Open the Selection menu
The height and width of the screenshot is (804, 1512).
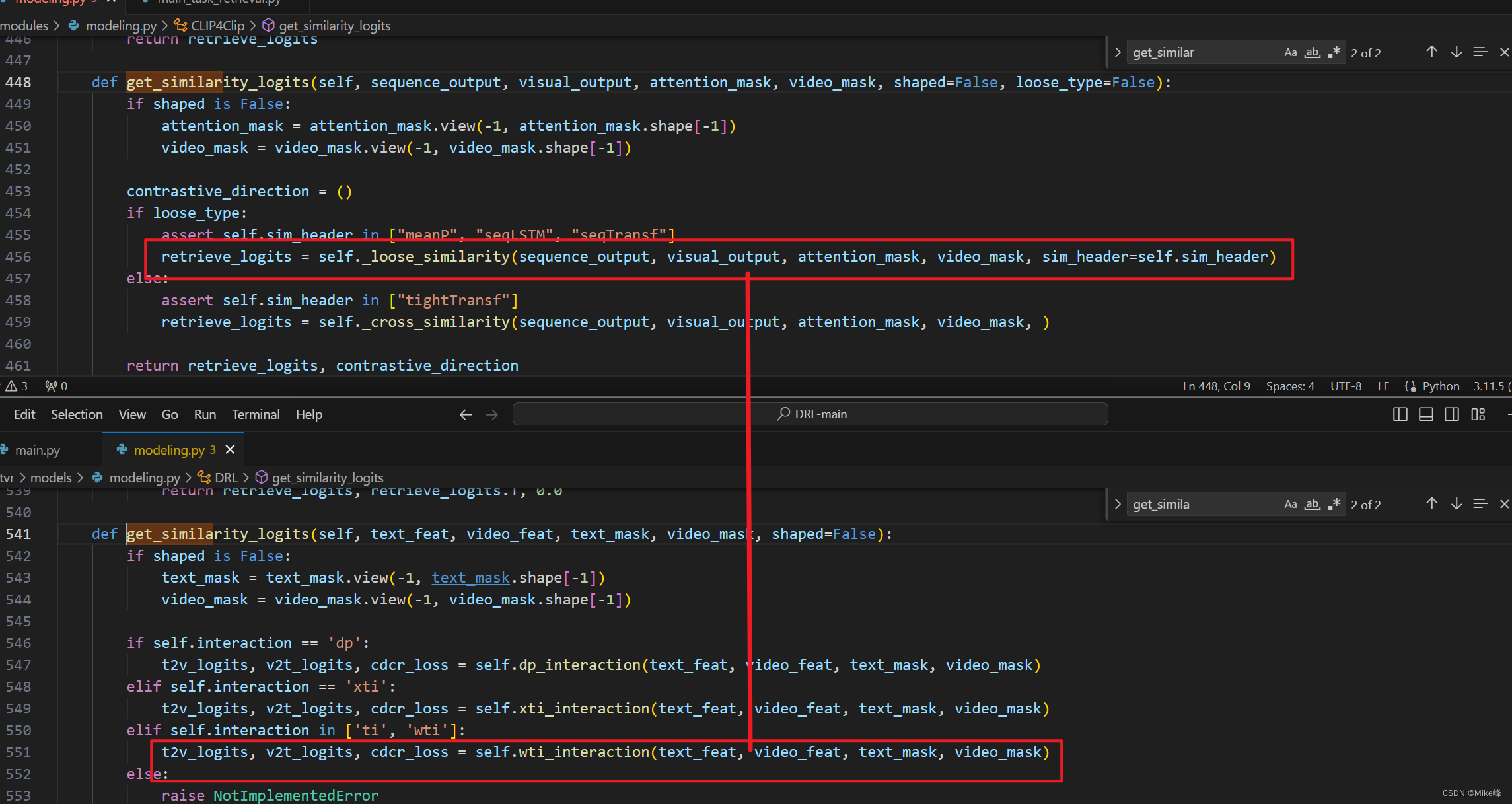click(77, 414)
